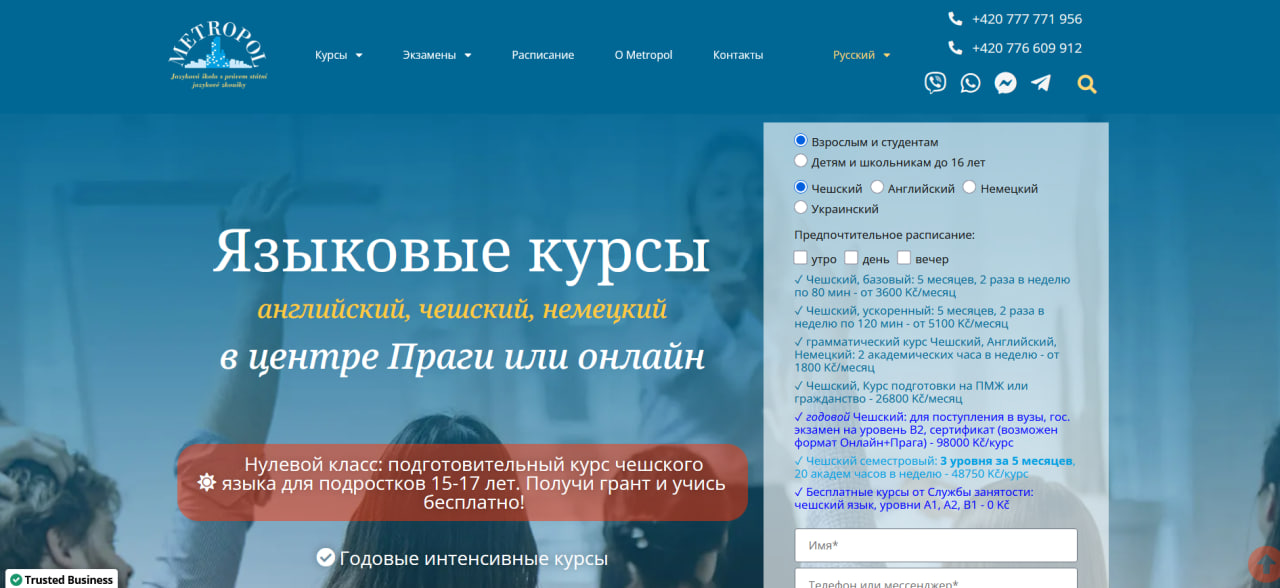Image resolution: width=1280 pixels, height=588 pixels.
Task: Click into the Имя input field
Action: pos(936,545)
